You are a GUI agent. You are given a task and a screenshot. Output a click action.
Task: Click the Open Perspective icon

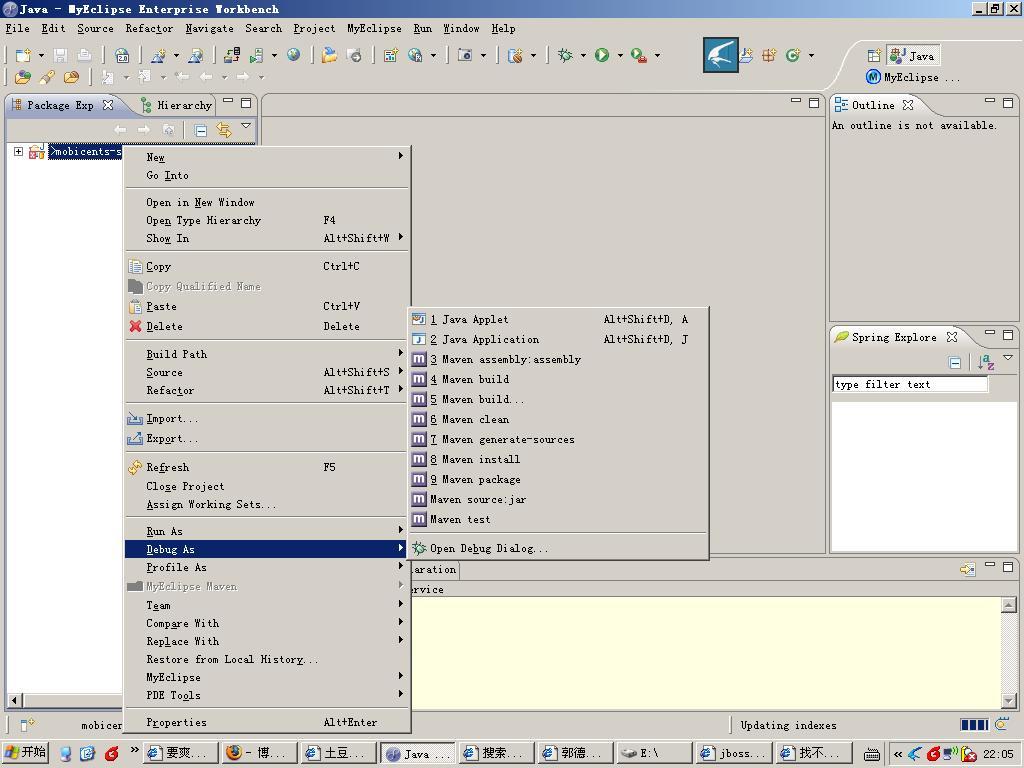click(874, 56)
